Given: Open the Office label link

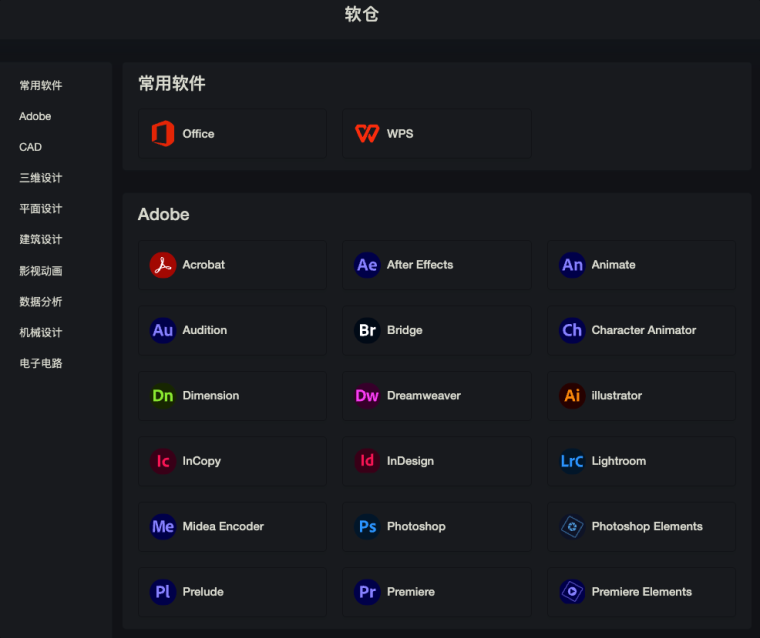Looking at the screenshot, I should (198, 134).
